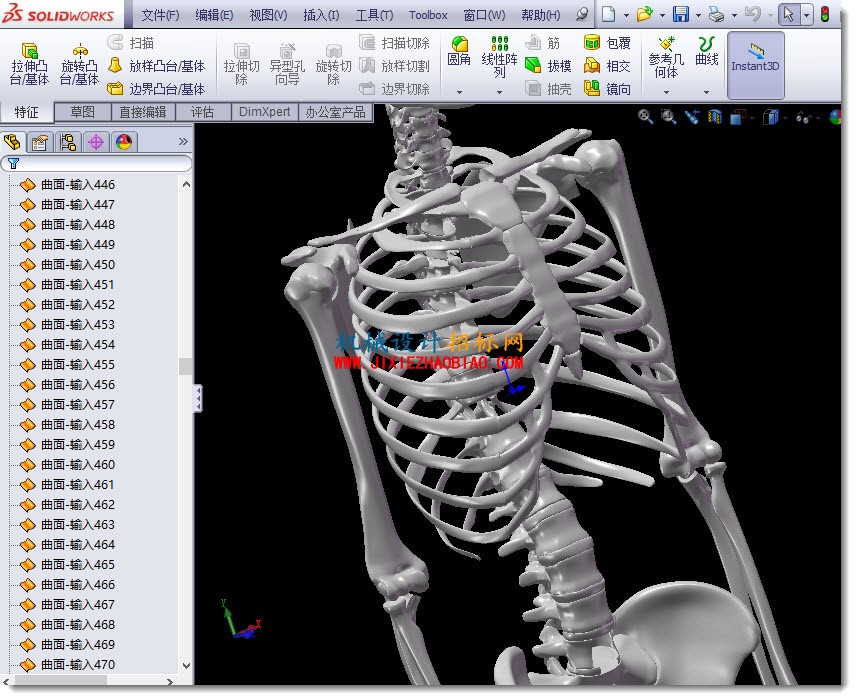Expand the Curves (曲线) dropdown arrow

[x=706, y=92]
